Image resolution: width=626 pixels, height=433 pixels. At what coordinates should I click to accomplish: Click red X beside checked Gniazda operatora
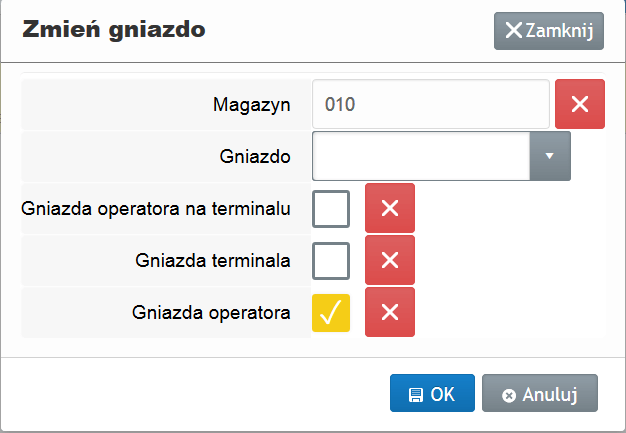tap(390, 312)
